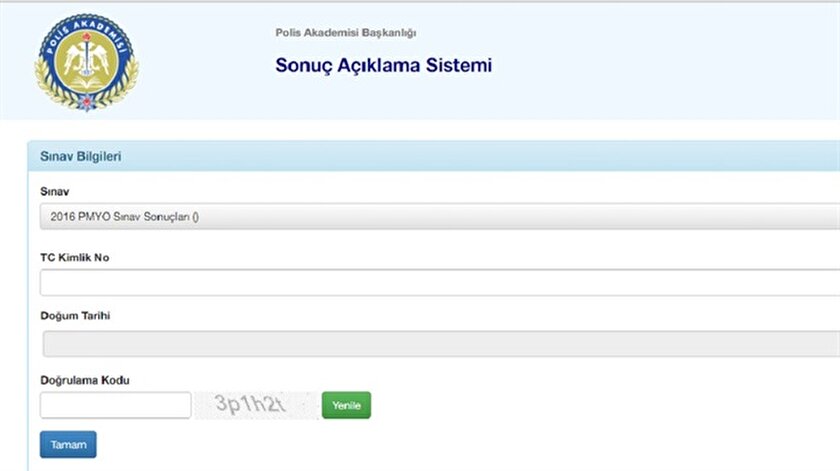840x471 pixels.
Task: Click the Polis Akademisi logo emblem
Action: (x=86, y=61)
